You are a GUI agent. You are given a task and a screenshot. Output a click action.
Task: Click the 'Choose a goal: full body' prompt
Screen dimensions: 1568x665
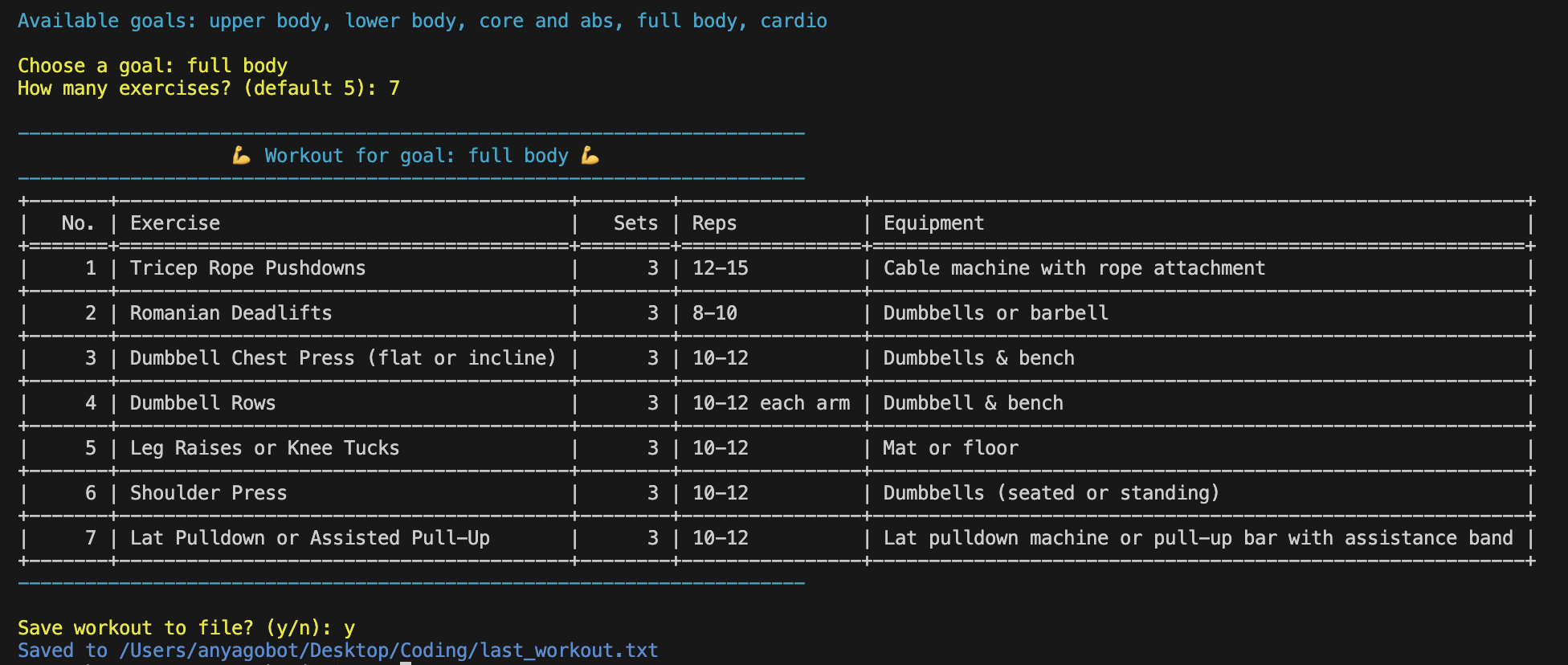[153, 66]
